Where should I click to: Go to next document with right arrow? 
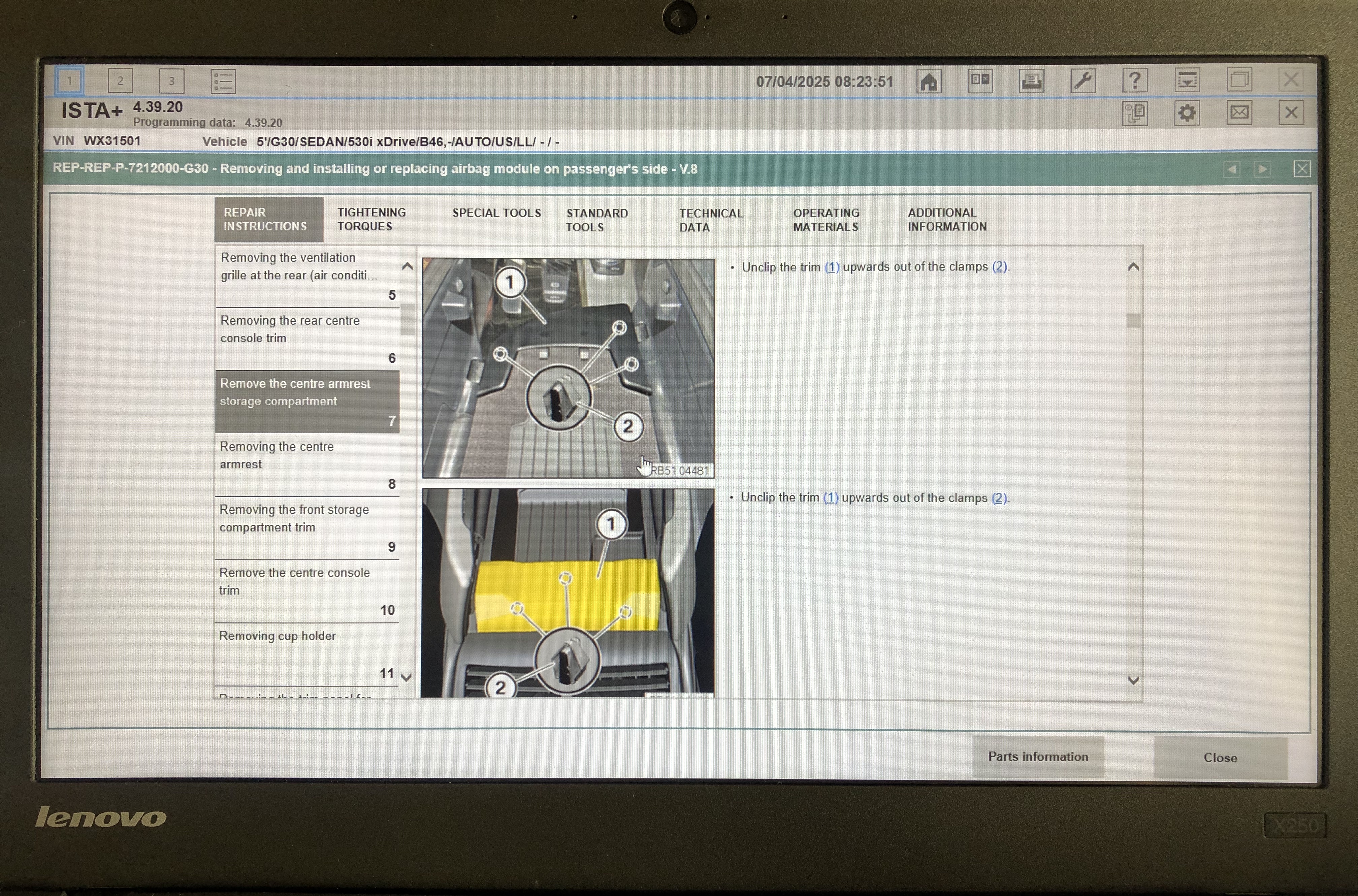click(1263, 169)
